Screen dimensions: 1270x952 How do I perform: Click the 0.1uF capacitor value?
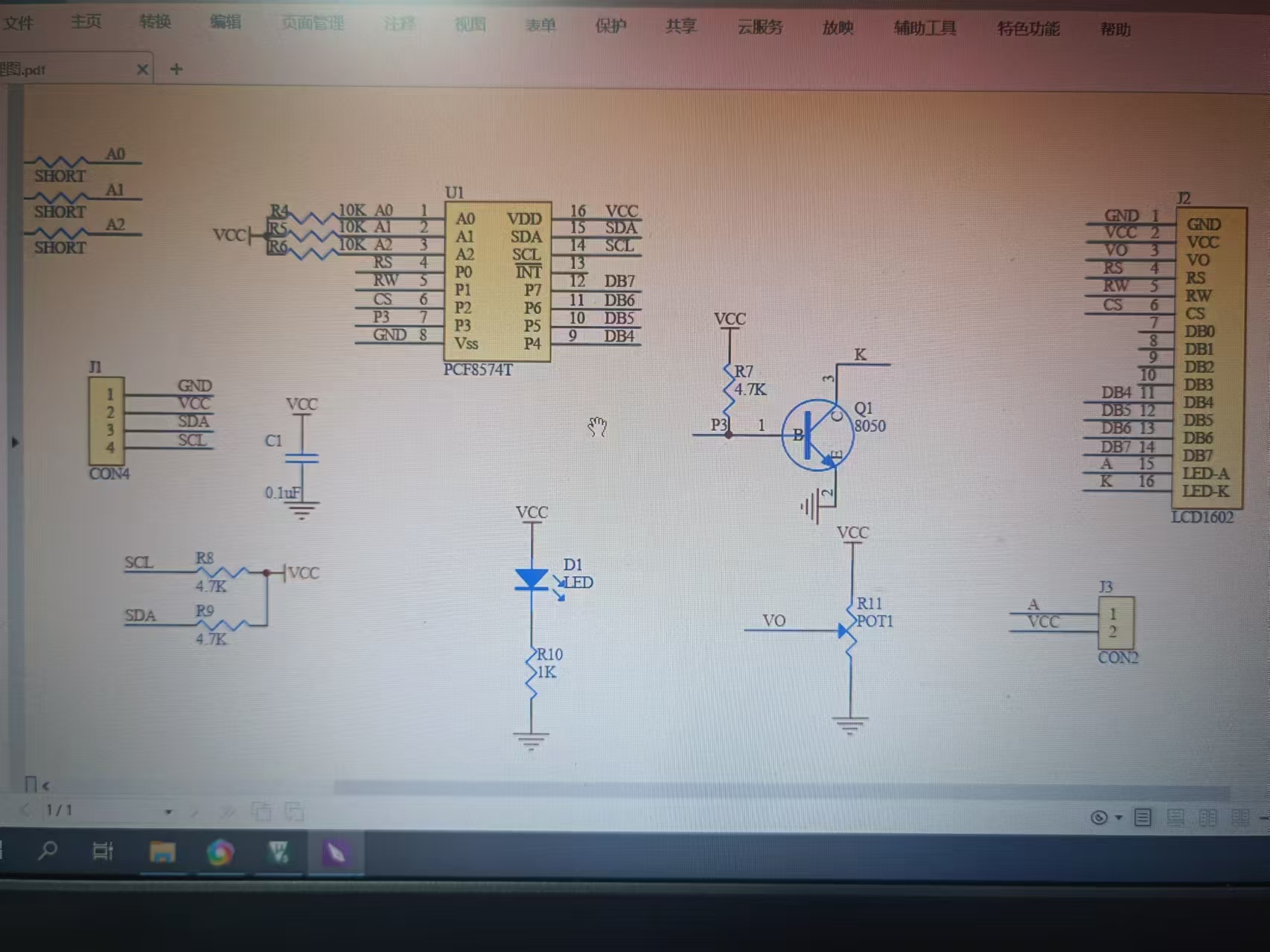pos(283,493)
